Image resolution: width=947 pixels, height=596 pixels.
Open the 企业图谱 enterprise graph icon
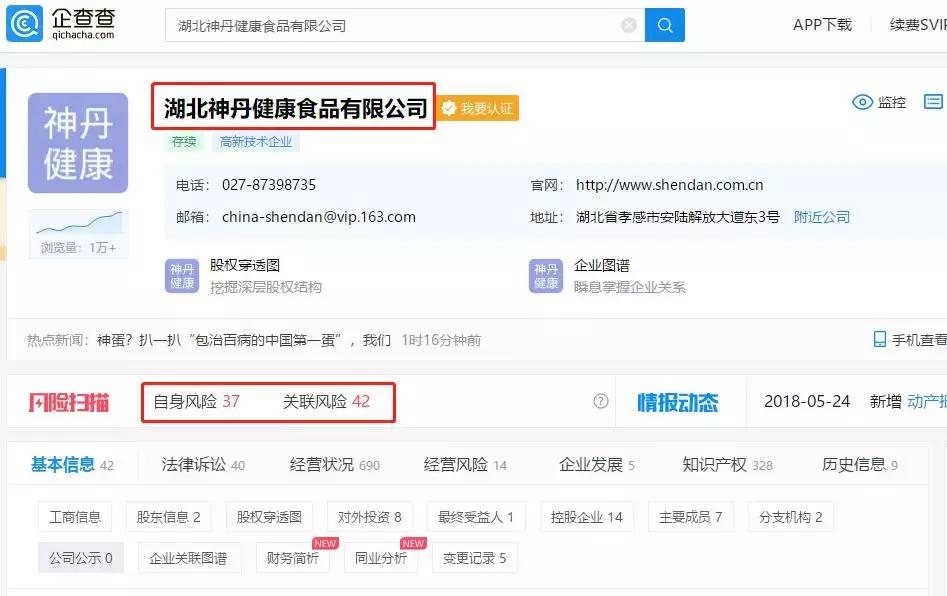click(x=546, y=276)
